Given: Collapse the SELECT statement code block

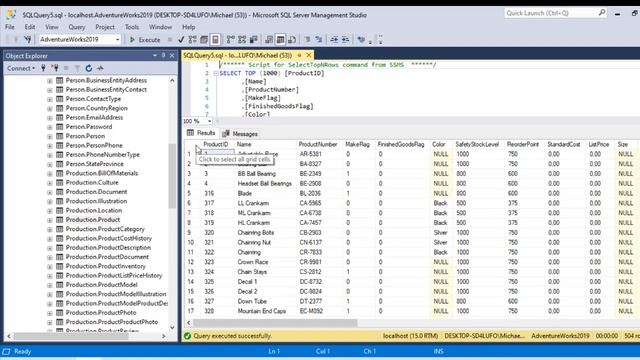Looking at the screenshot, I should click(x=216, y=73).
